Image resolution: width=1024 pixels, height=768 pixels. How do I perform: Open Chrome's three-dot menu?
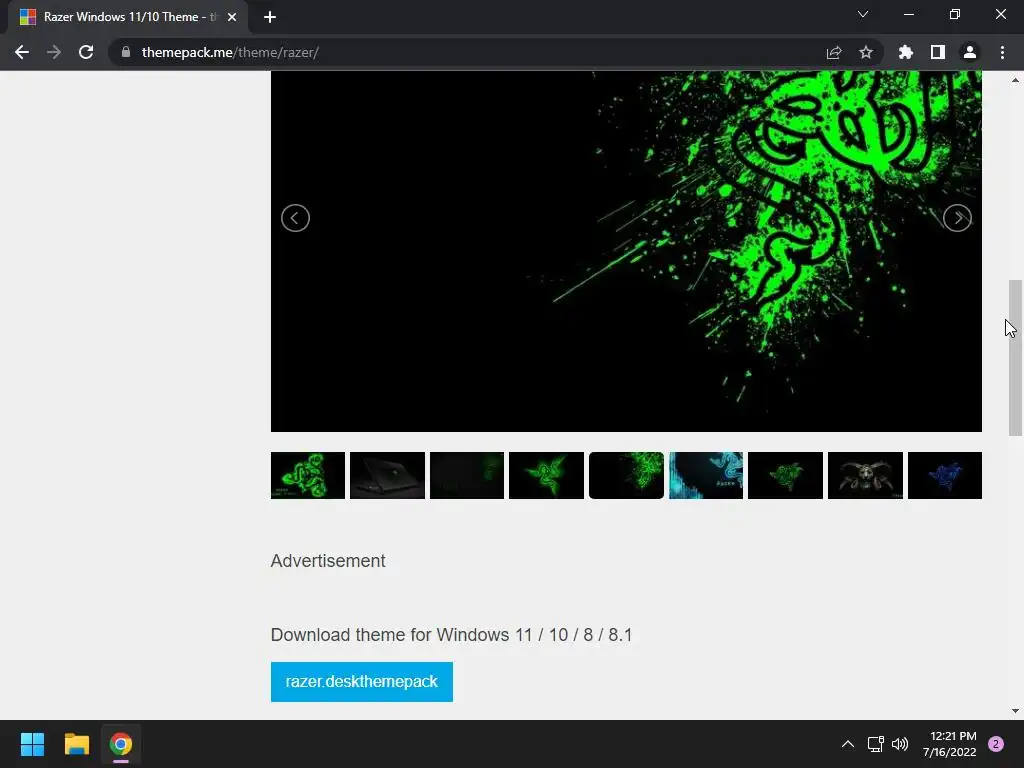coord(1002,52)
